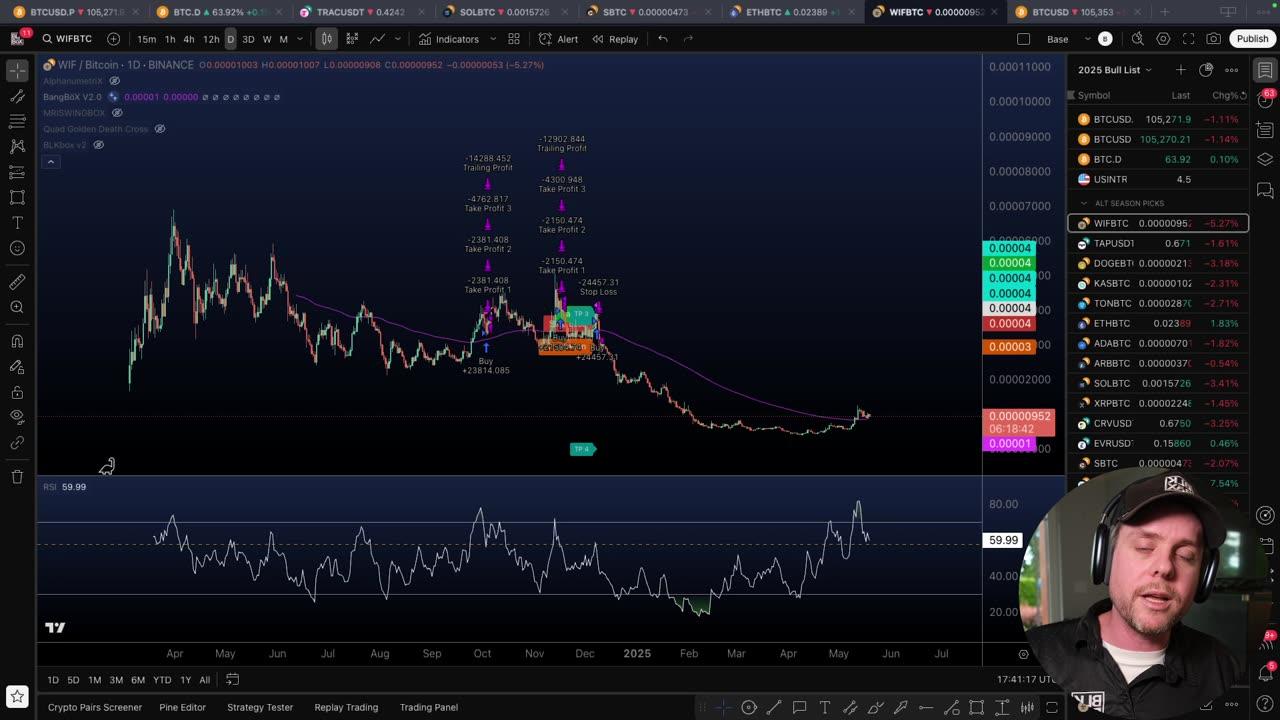Toggle hide all drawings eye icon
Screen dimensions: 1280x720
(x=17, y=416)
